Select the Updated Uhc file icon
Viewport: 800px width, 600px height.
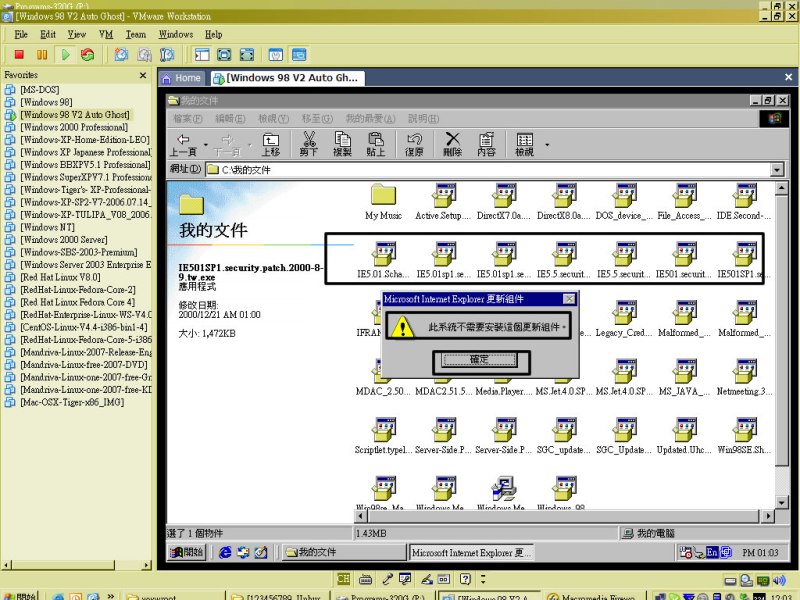[x=685, y=437]
